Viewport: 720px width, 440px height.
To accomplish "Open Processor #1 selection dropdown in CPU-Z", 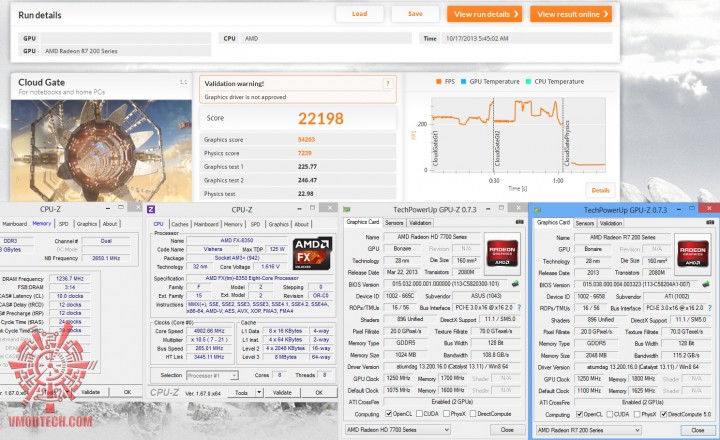I will pos(212,375).
